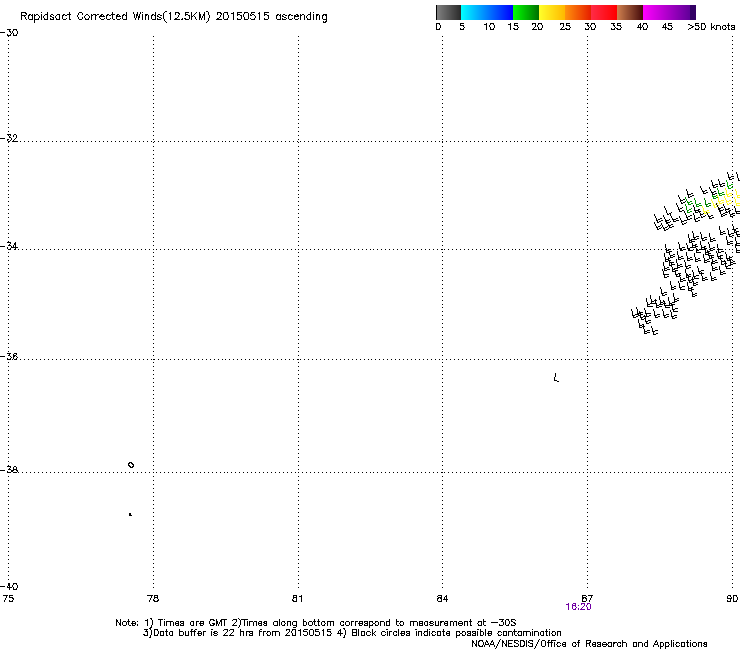Click the longitude axis label "90"
Screen dimensions: 740x650
[732, 599]
